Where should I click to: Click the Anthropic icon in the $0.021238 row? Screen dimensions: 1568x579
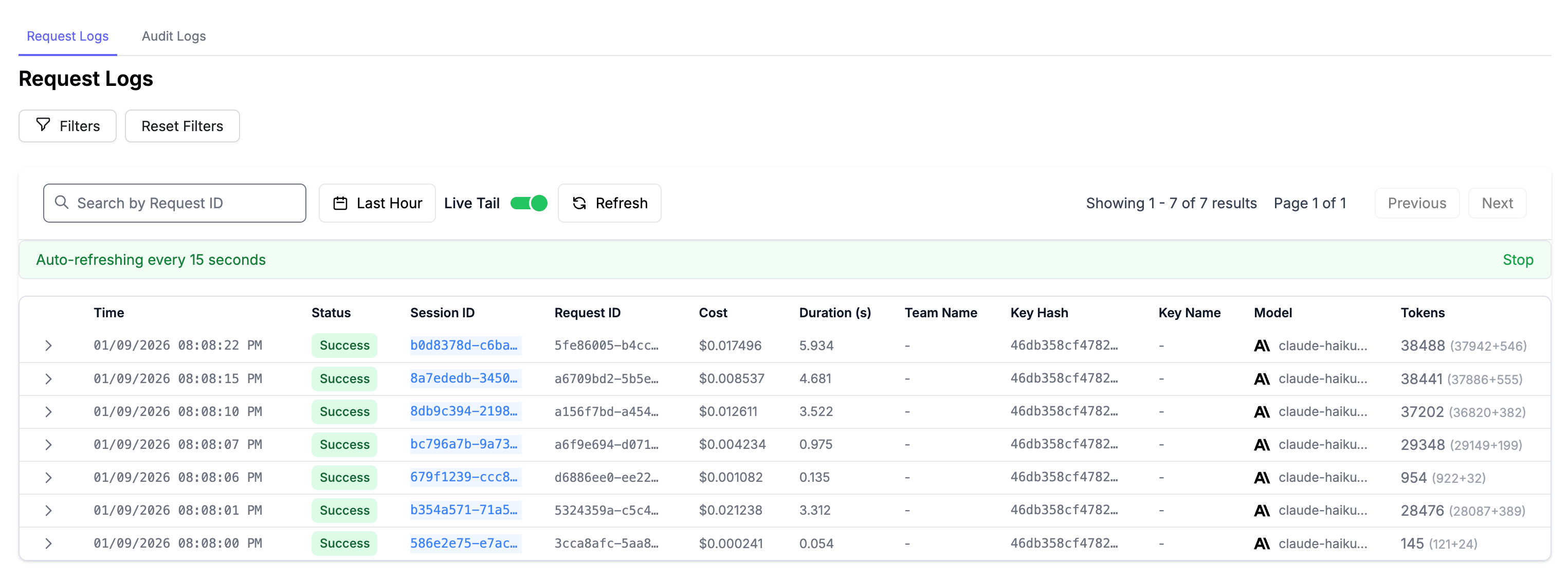pos(1262,511)
